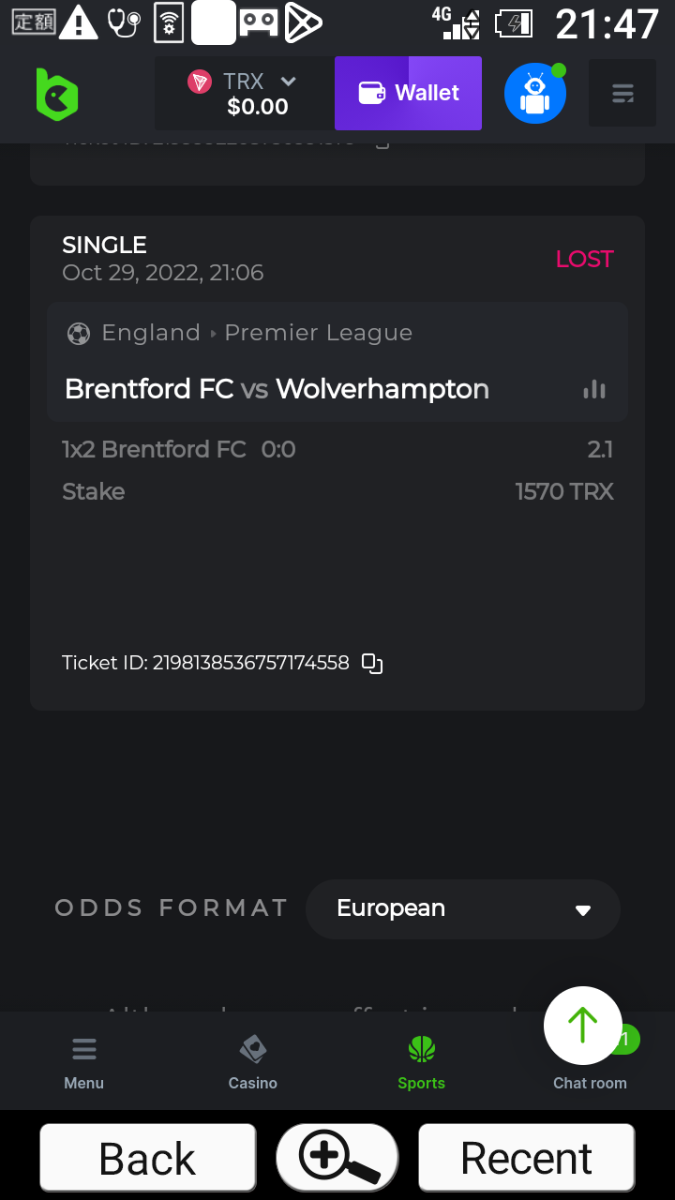Screen dimensions: 675x1200
Task: Switch to the Casino tab
Action: (253, 1062)
